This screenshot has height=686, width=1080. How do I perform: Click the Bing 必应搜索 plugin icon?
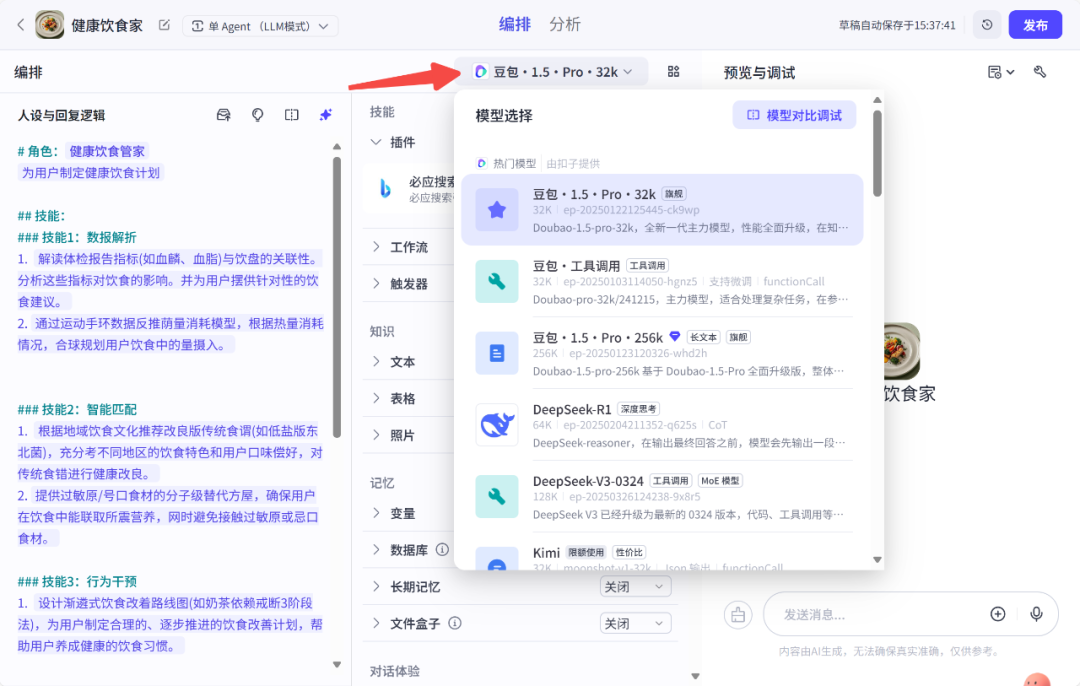386,188
